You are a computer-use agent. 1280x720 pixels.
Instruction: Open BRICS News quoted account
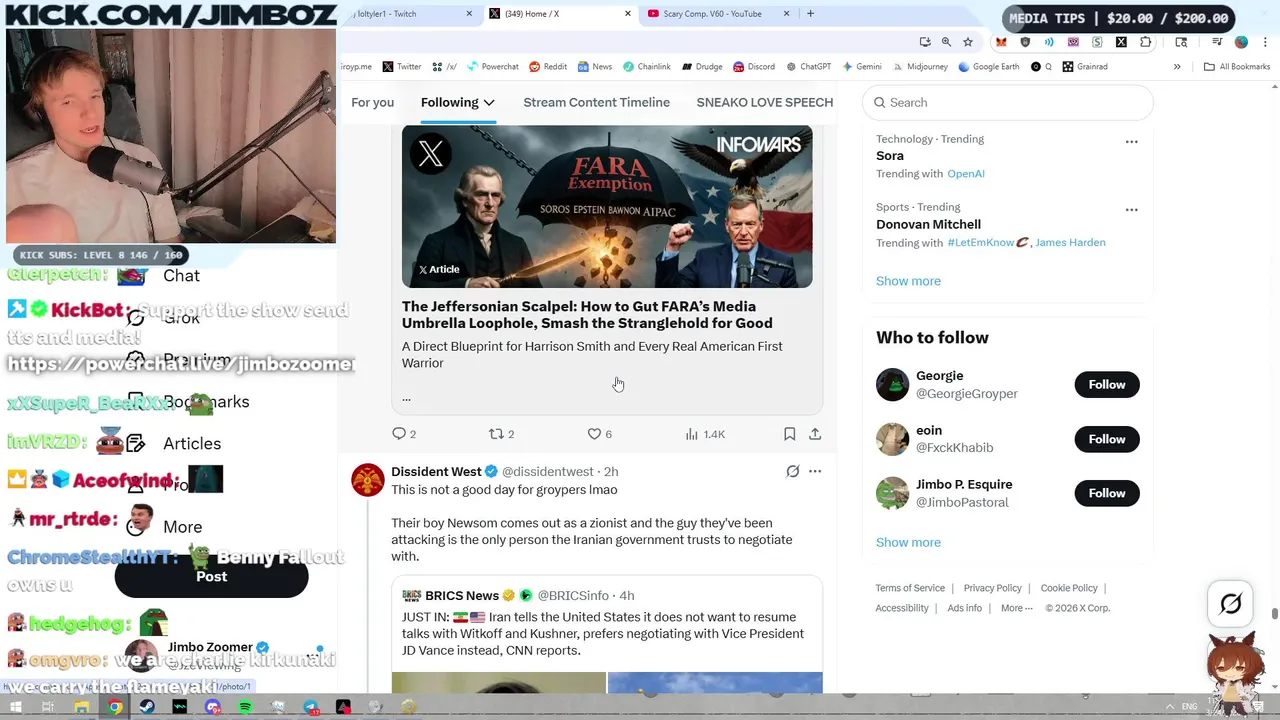(x=461, y=596)
